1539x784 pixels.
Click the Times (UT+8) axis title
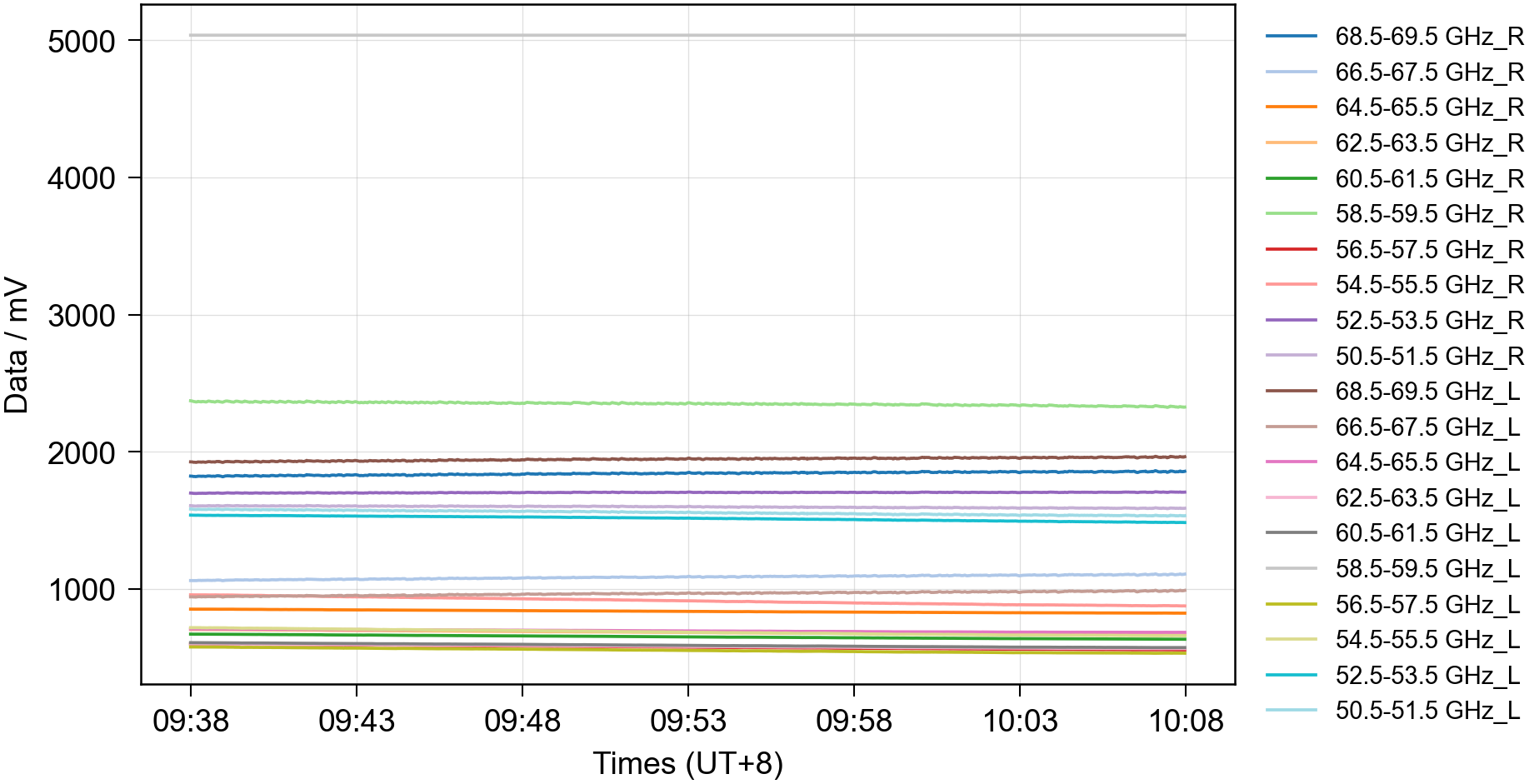(687, 763)
